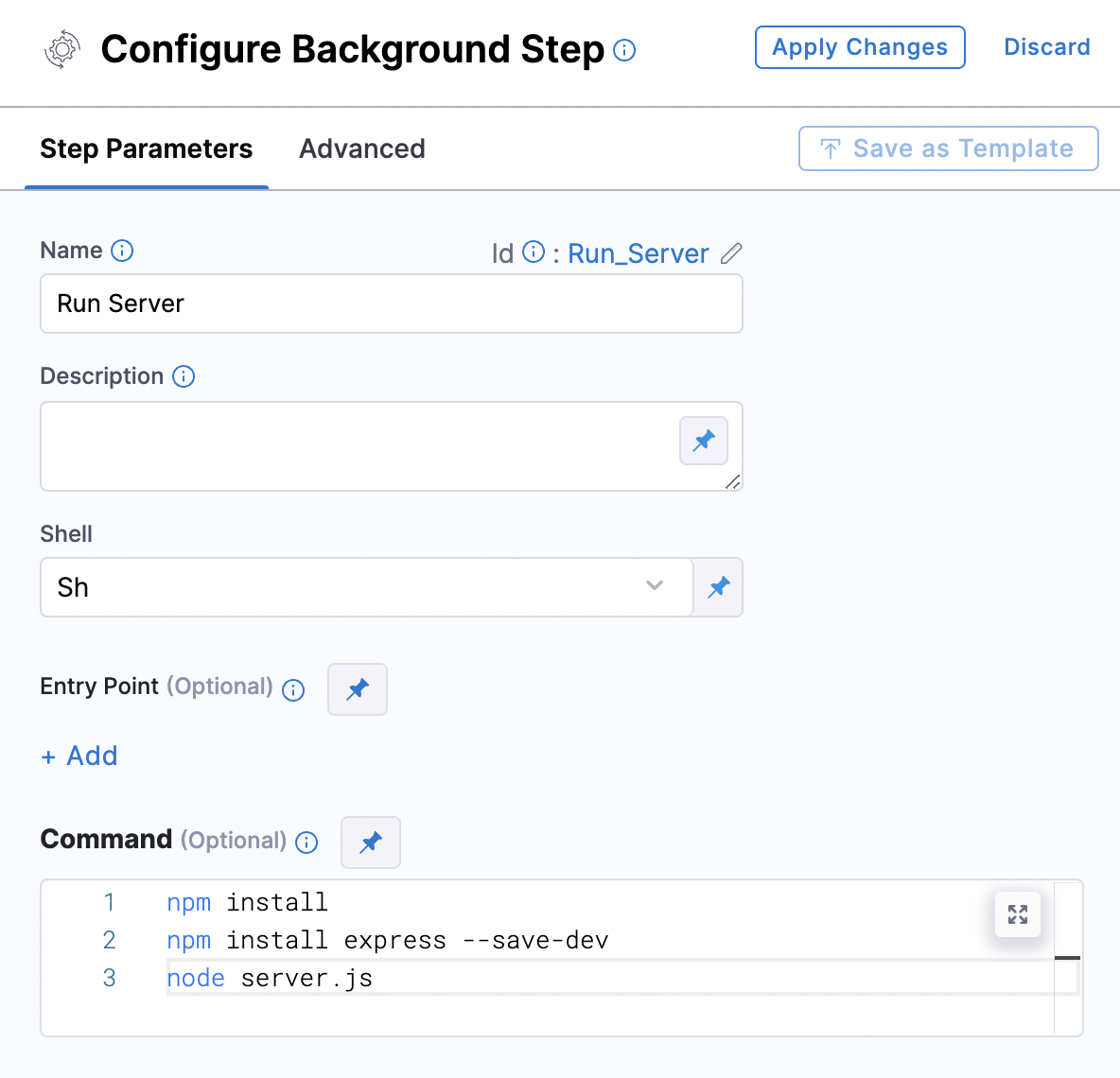Click Save as Template button

click(x=949, y=148)
